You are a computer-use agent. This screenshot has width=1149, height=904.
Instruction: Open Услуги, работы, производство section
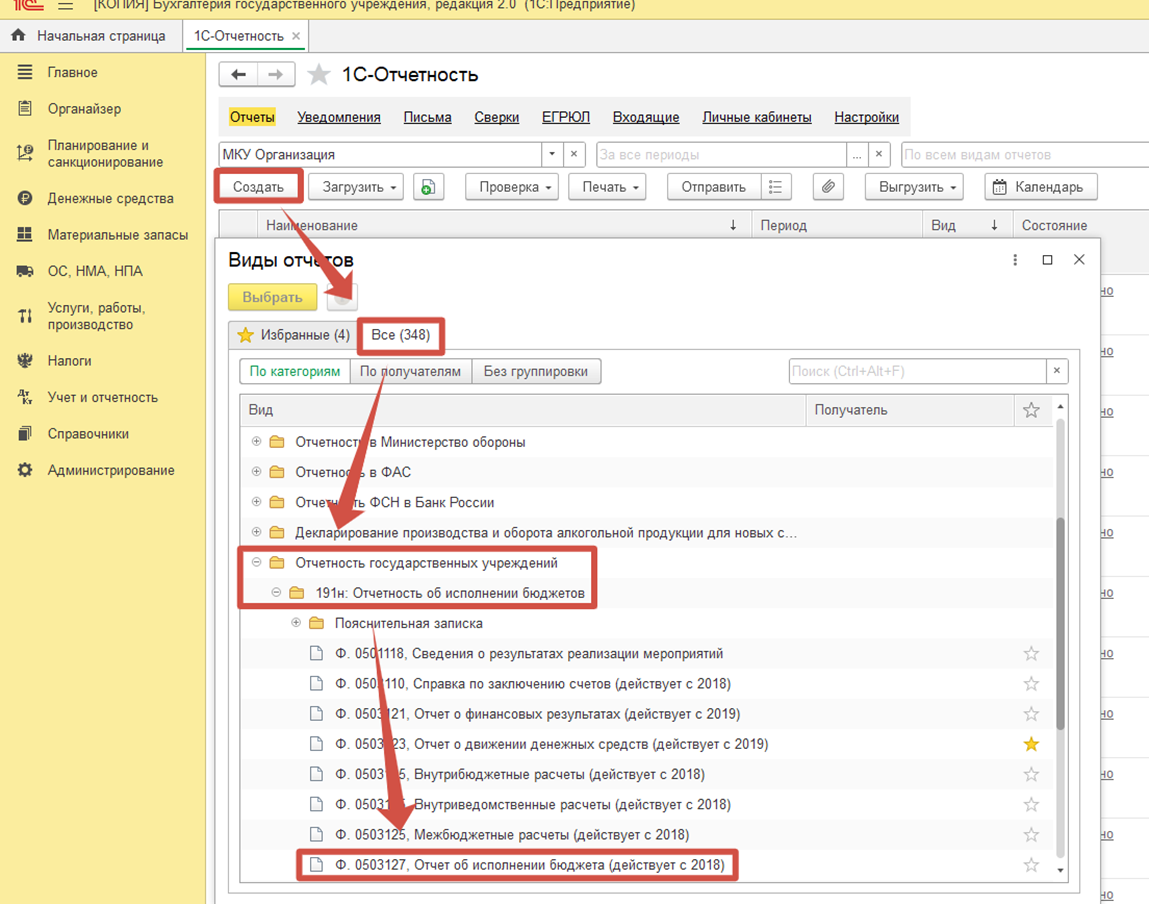96,316
